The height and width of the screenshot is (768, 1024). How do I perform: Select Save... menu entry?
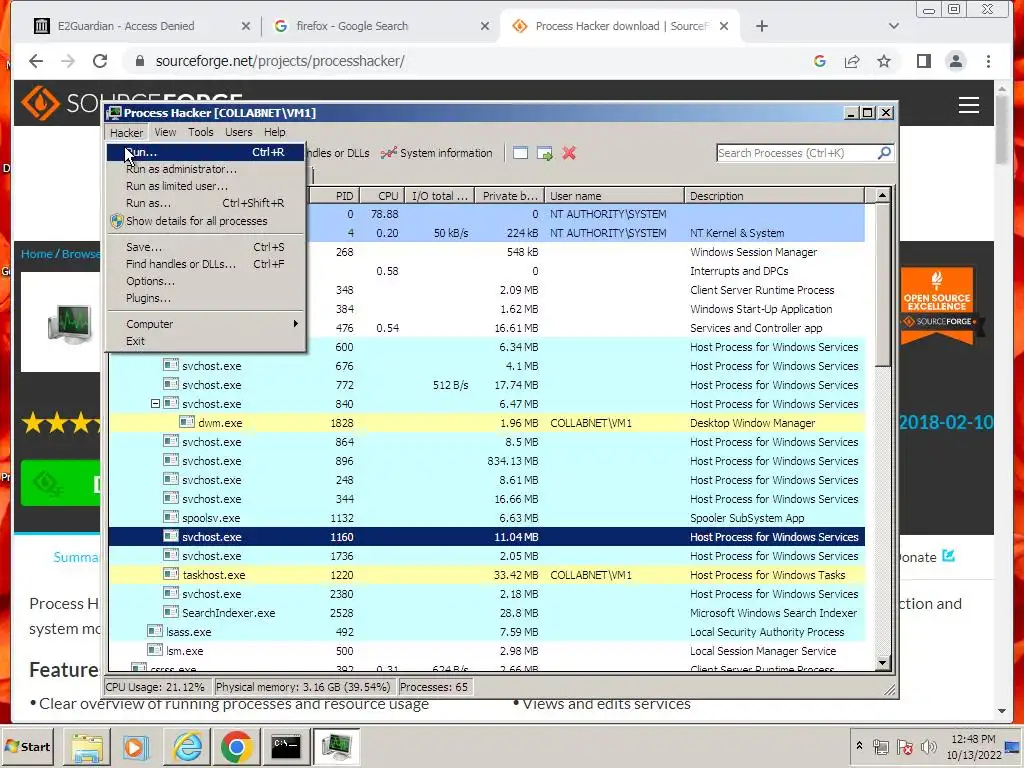pyautogui.click(x=205, y=247)
